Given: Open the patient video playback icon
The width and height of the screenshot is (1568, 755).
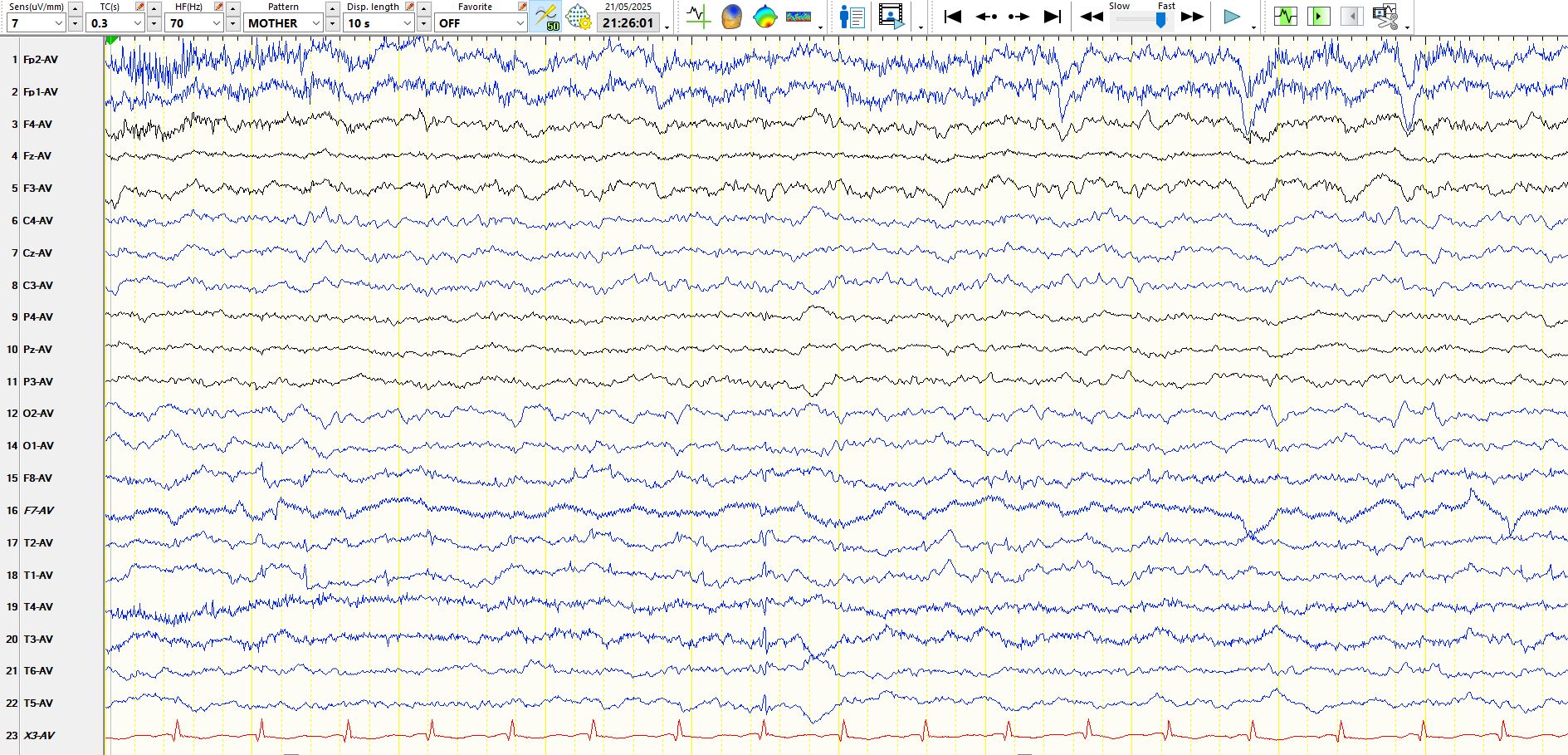Looking at the screenshot, I should [891, 17].
